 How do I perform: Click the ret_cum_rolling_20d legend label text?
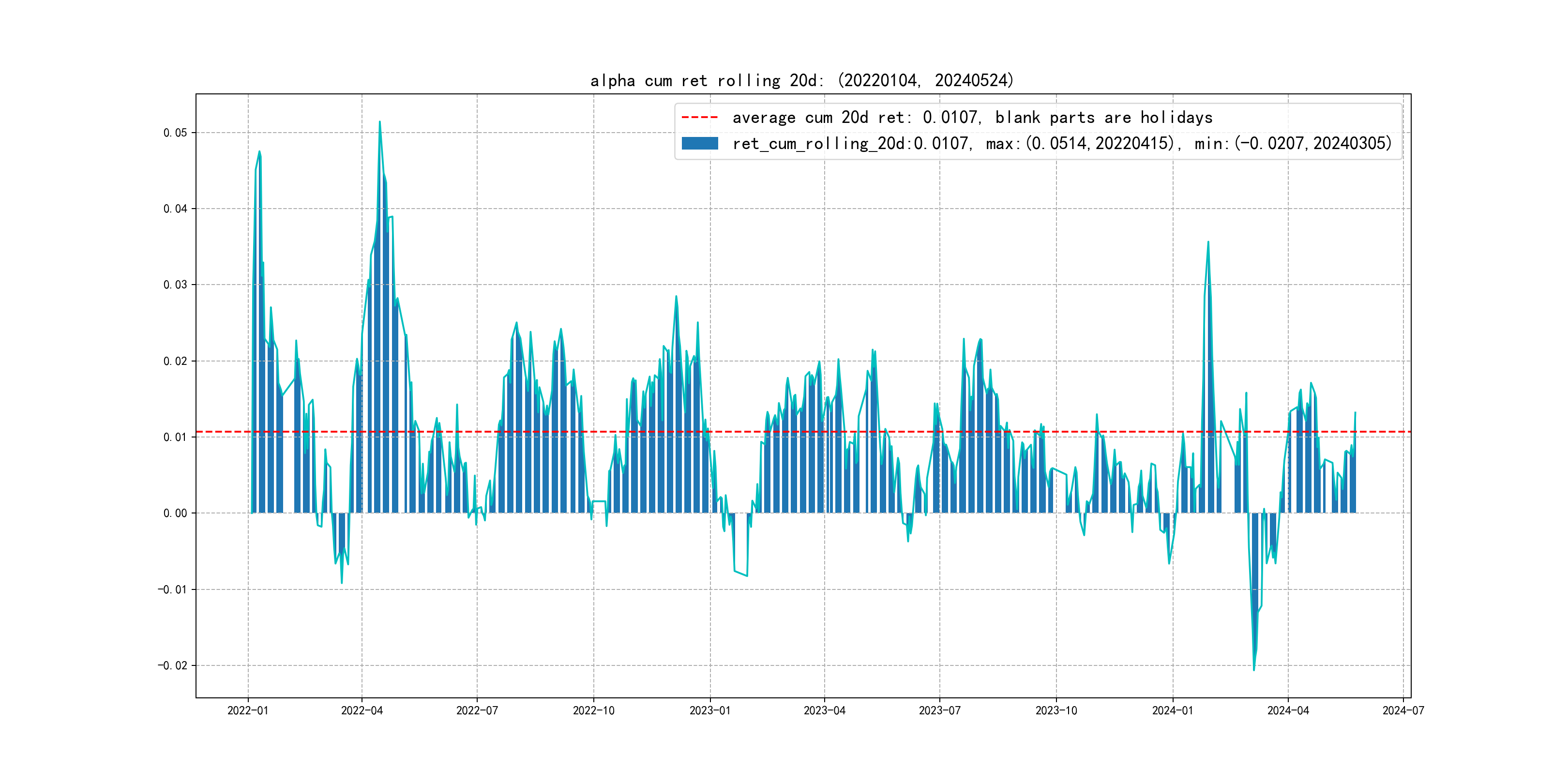point(1062,144)
